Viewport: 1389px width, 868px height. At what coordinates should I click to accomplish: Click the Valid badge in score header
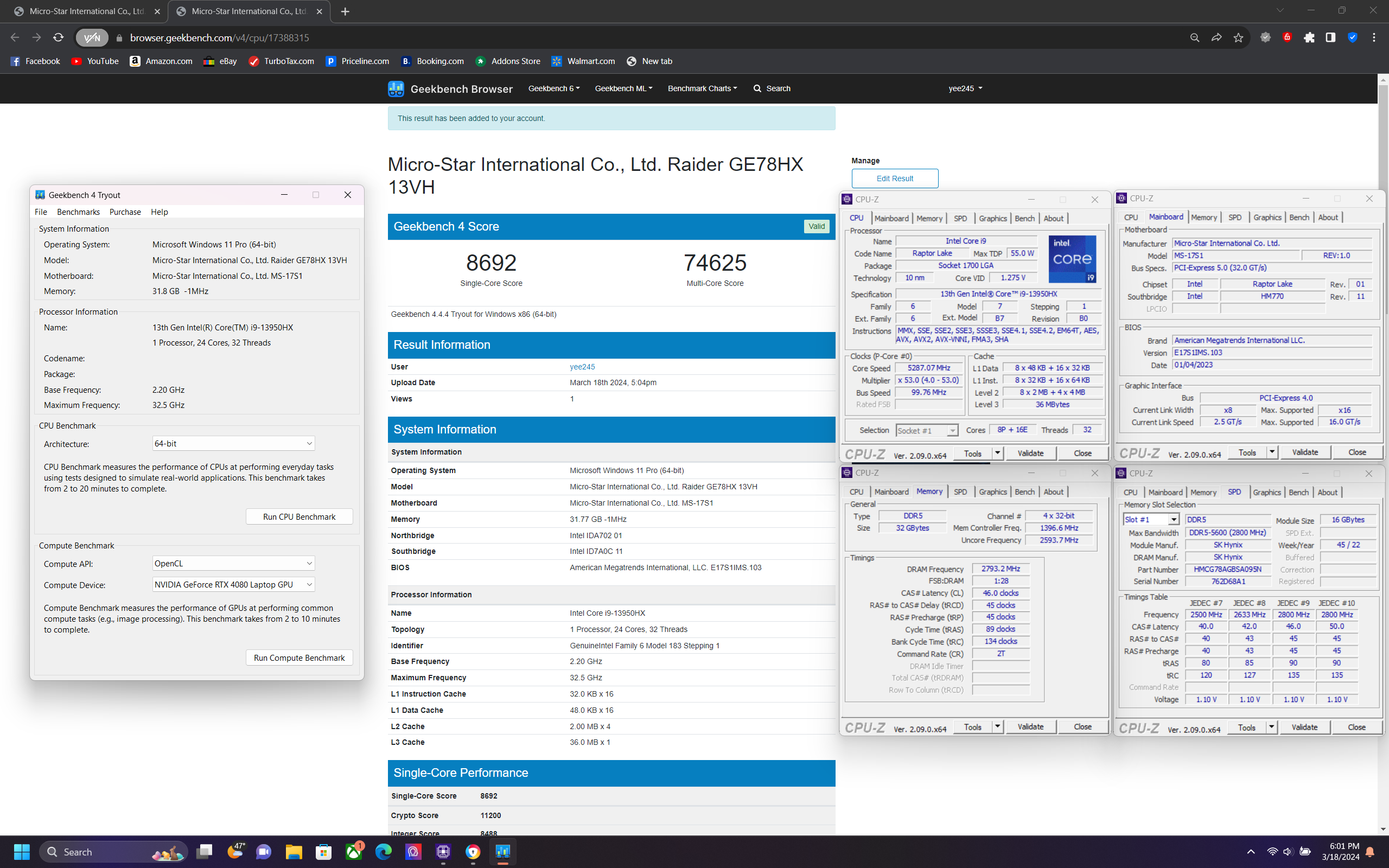pyautogui.click(x=816, y=226)
